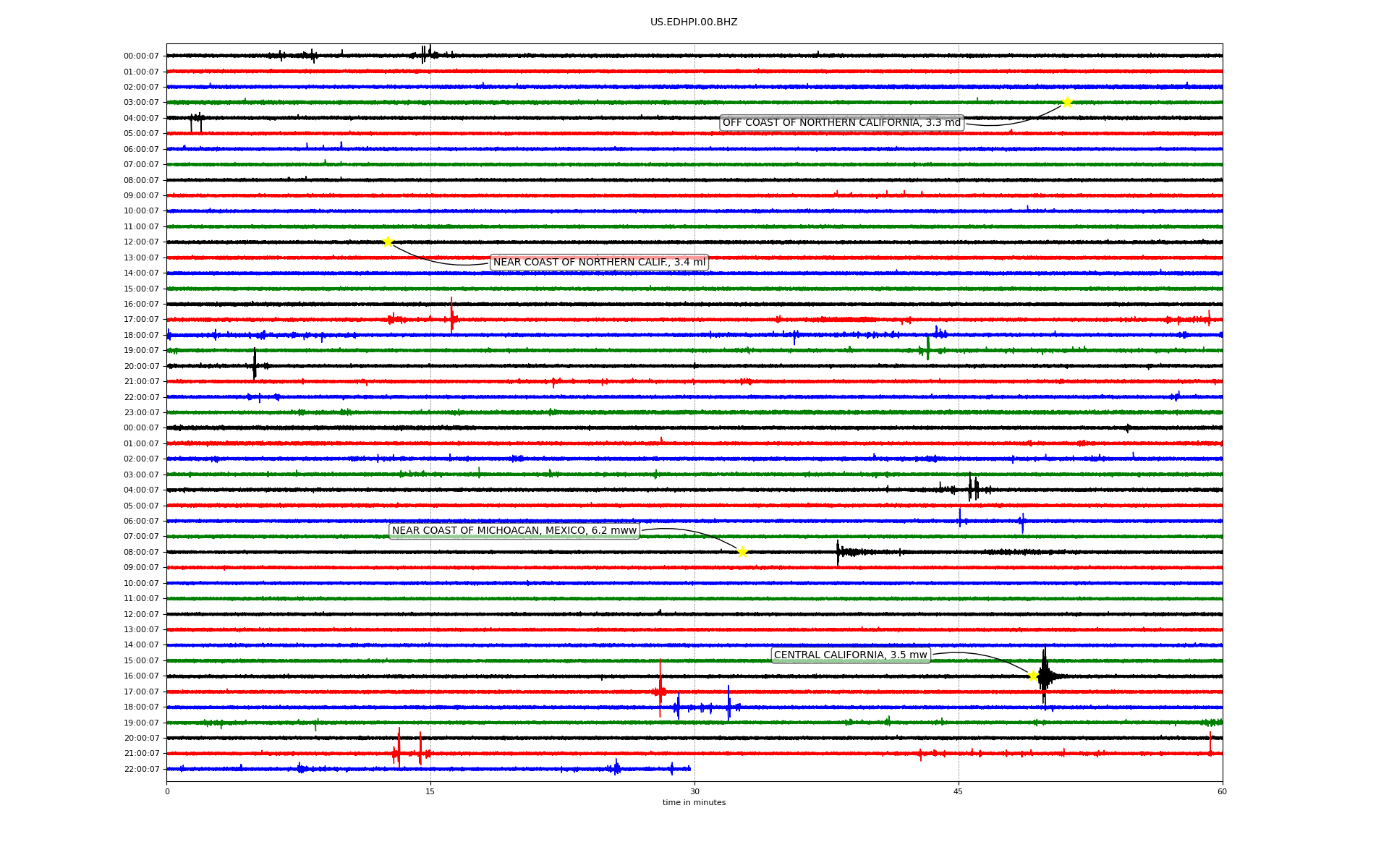Click the x-axis tick label 15
The height and width of the screenshot is (868, 1389).
[430, 791]
